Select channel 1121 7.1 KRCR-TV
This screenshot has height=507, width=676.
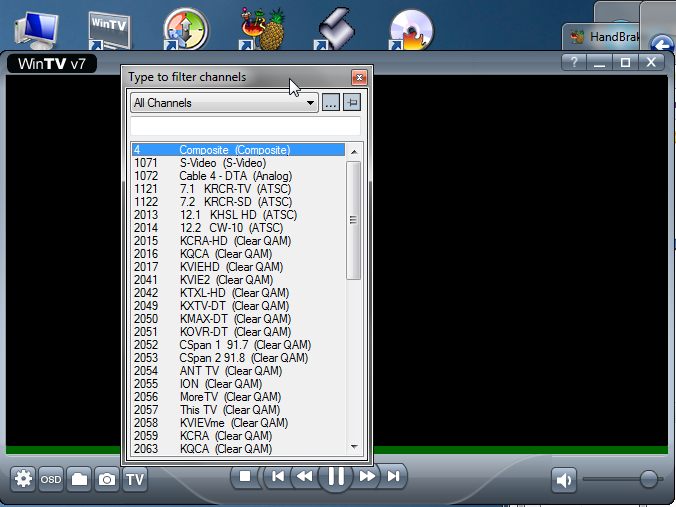(x=238, y=189)
